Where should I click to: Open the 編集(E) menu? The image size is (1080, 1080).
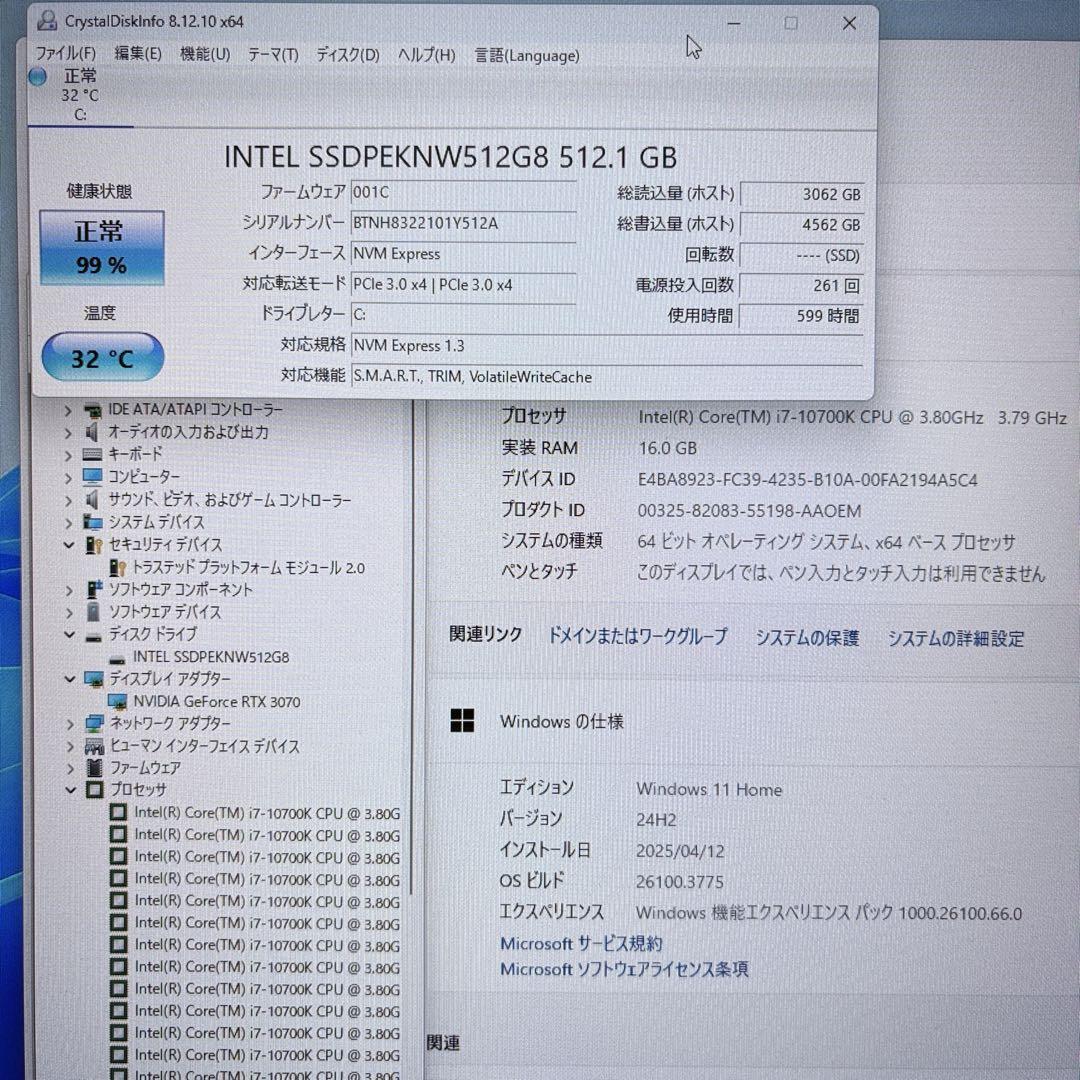(138, 54)
